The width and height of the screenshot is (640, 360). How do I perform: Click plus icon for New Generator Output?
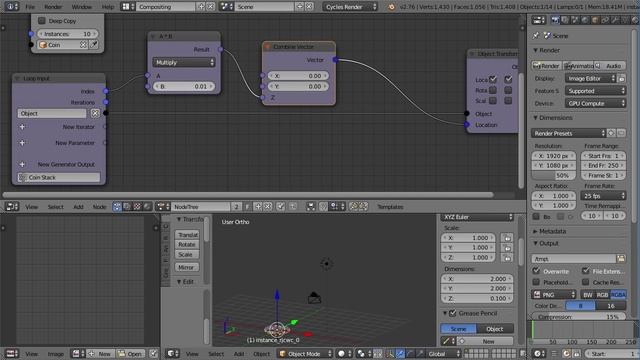pyautogui.click(x=22, y=164)
